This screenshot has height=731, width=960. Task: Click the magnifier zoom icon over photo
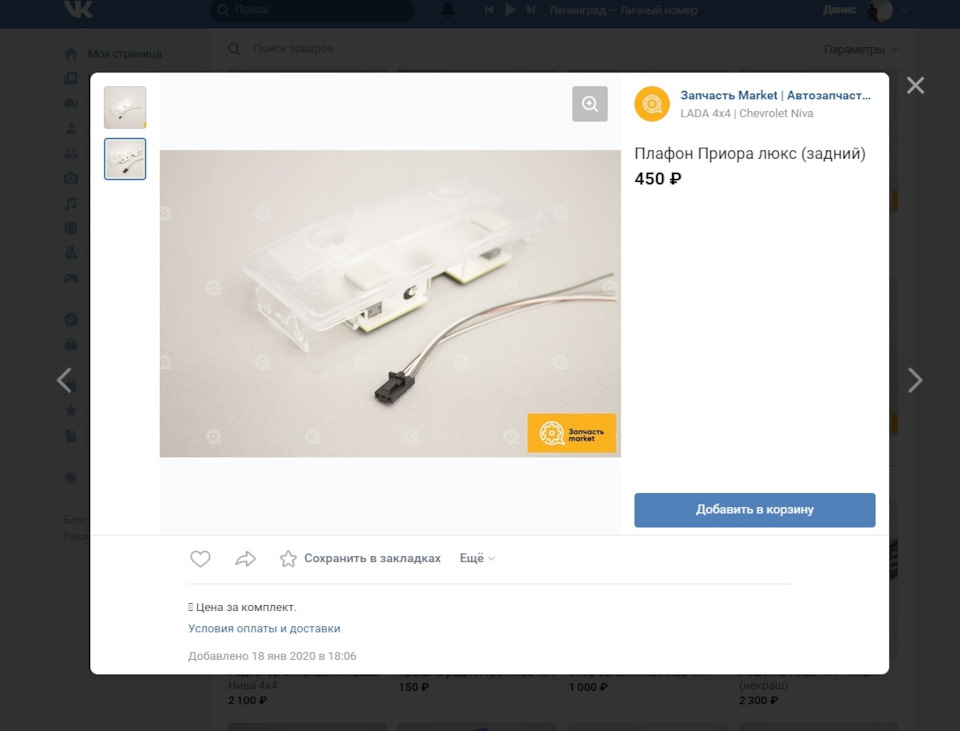[x=590, y=104]
